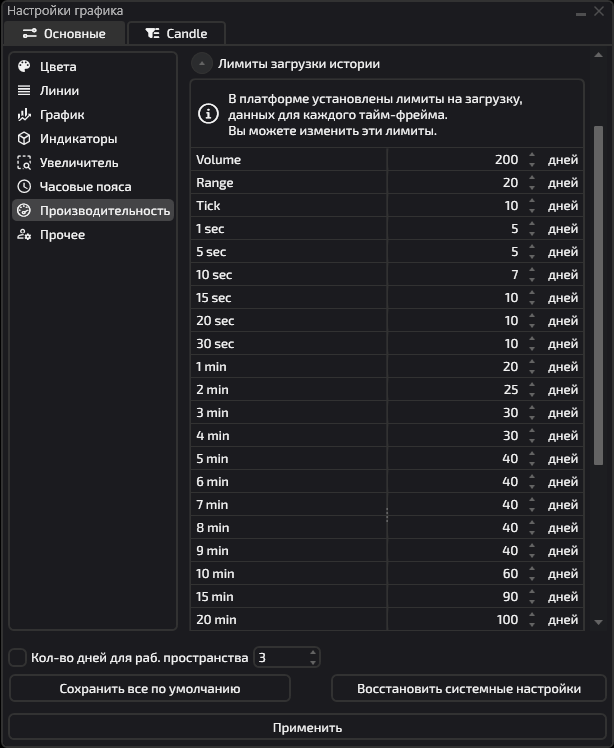Click the Colors palette icon in sidebar
The width and height of the screenshot is (614, 748).
(x=24, y=67)
